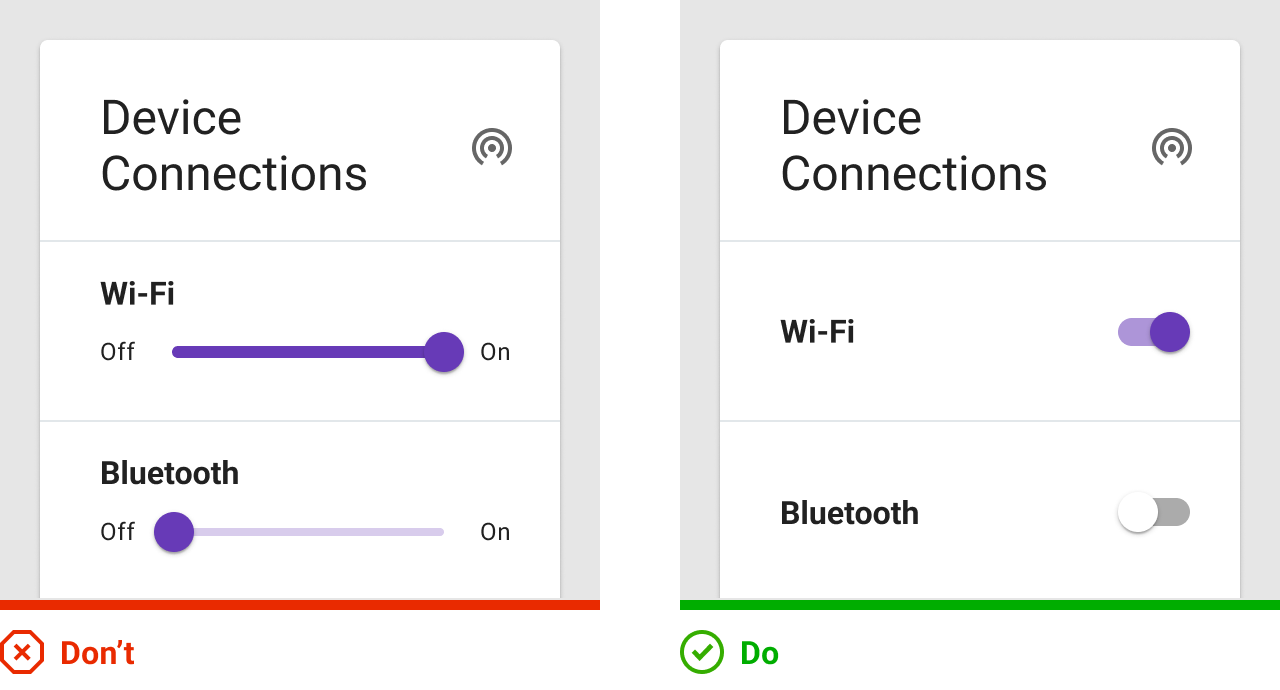Viewport: 1280px width, 690px height.
Task: Click the Device Connections heading in the Do card
Action: 914,146
